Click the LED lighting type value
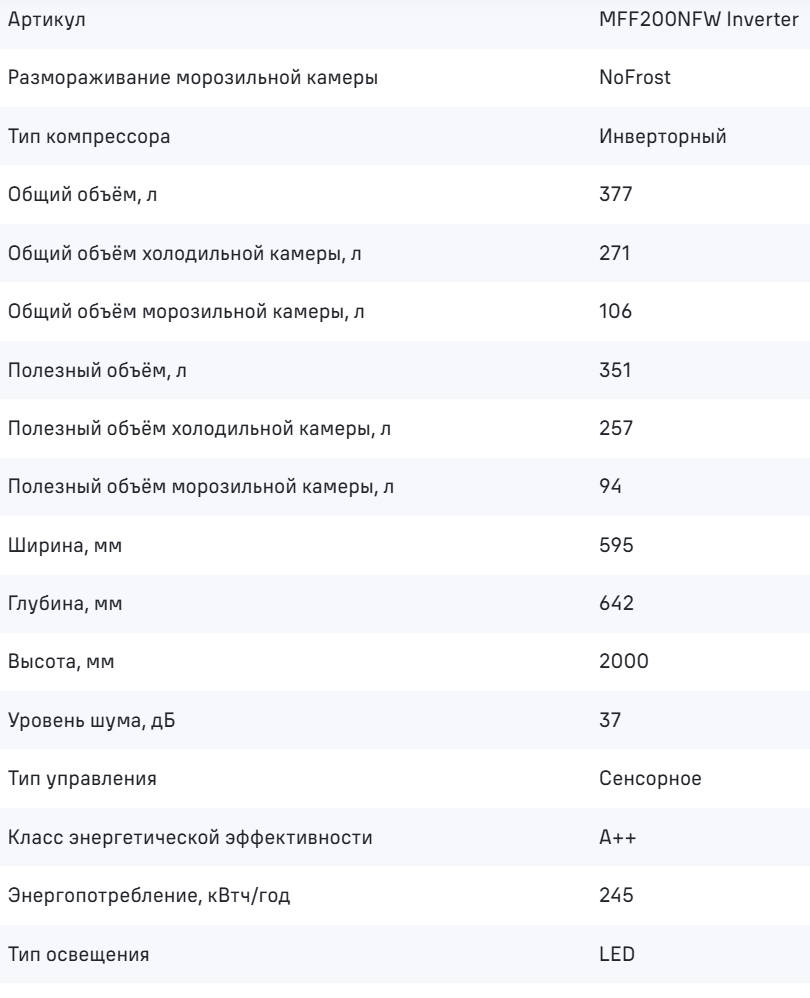Image resolution: width=810 pixels, height=998 pixels. point(617,954)
